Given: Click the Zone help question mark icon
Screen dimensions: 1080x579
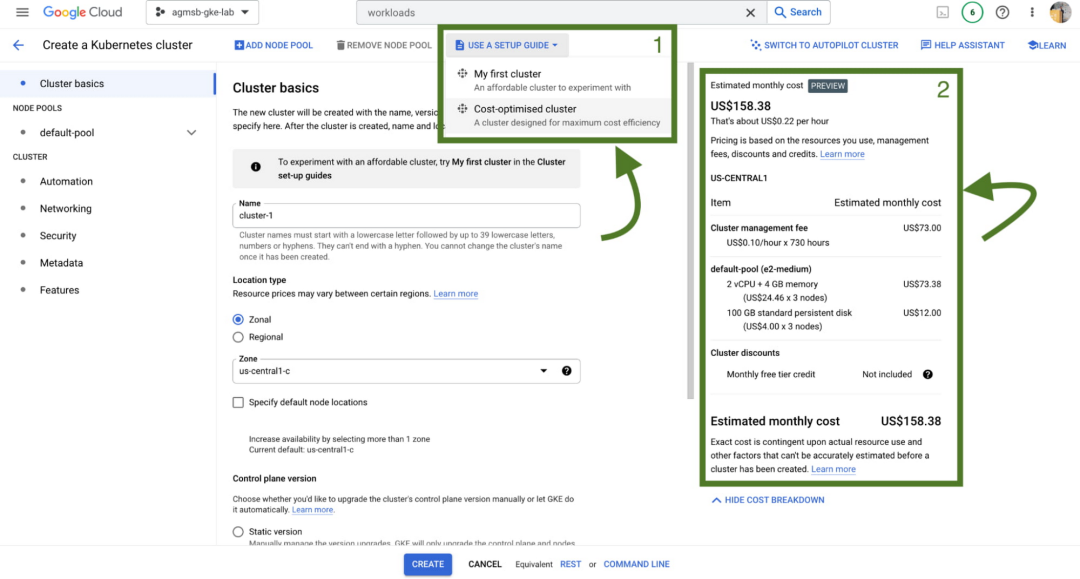Looking at the screenshot, I should coord(567,371).
